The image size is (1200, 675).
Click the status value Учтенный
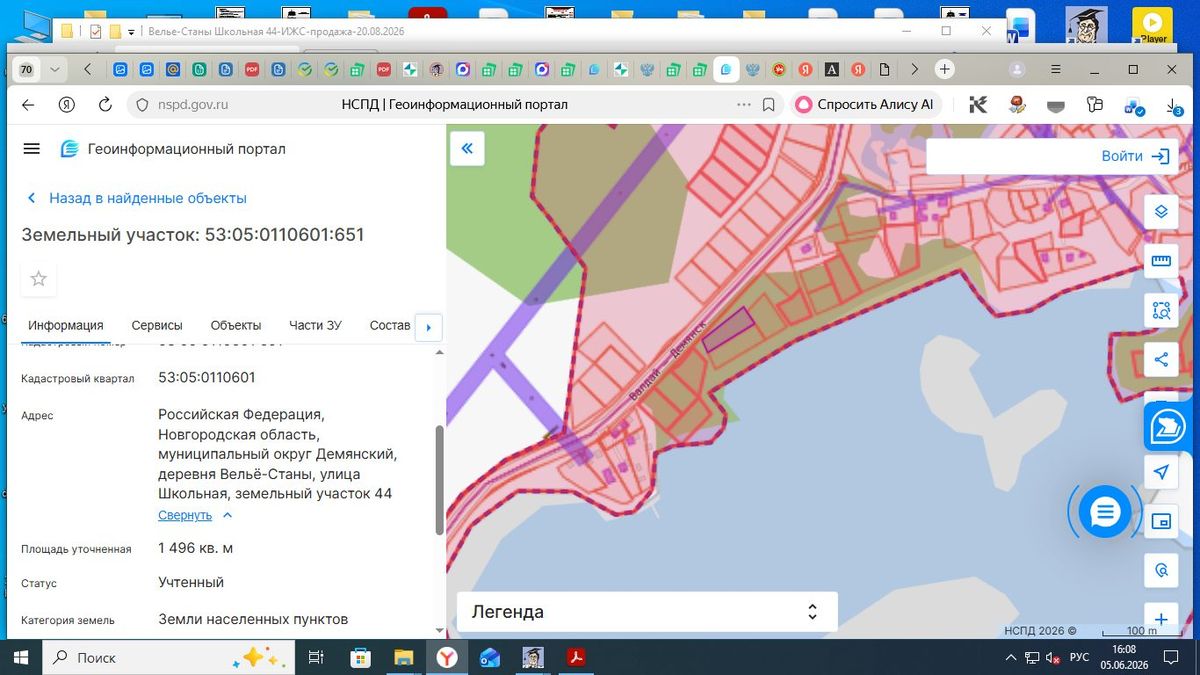pyautogui.click(x=191, y=582)
